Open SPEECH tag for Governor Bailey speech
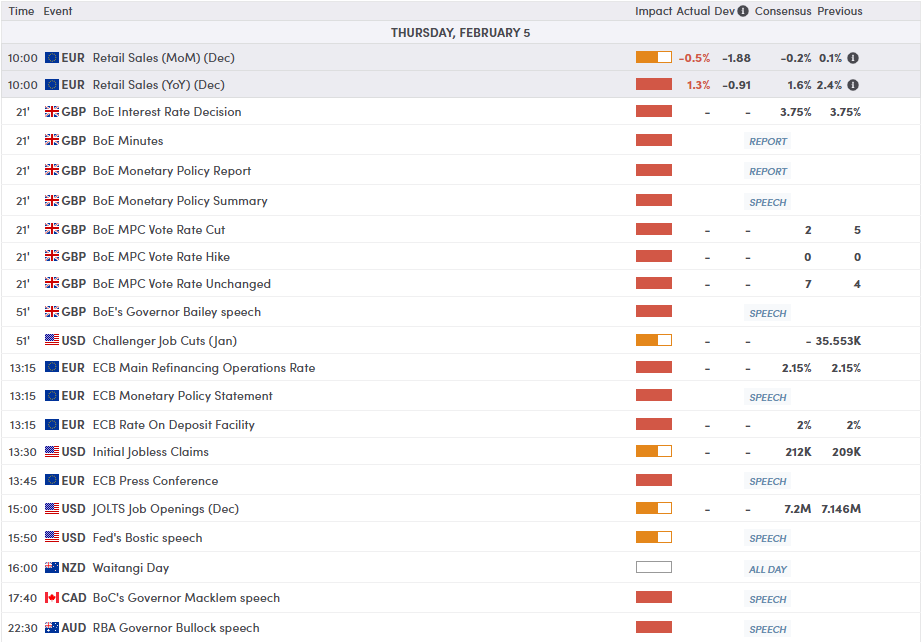923x642 pixels. point(768,314)
